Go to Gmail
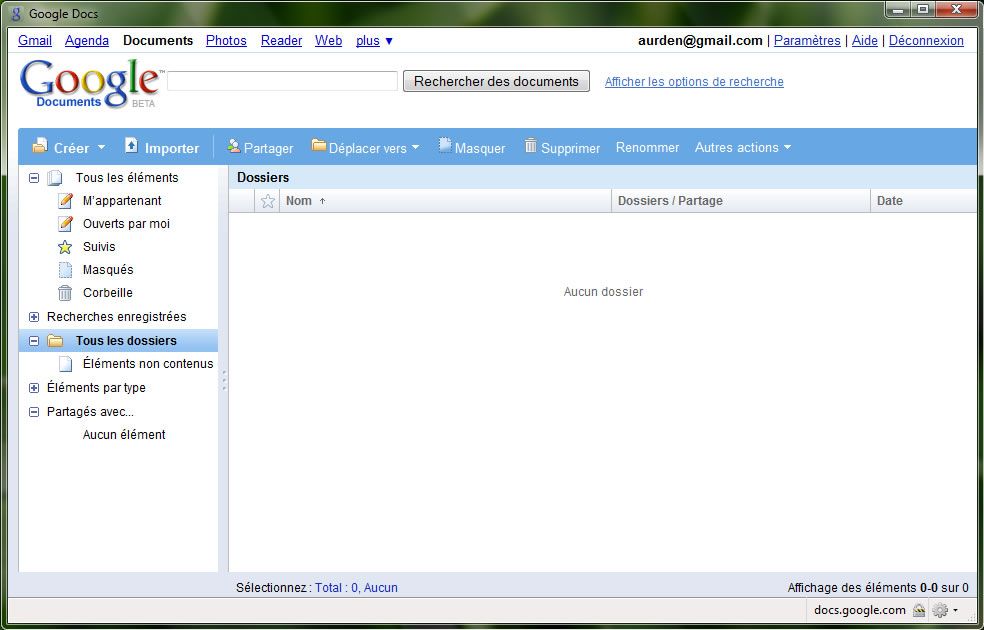Viewport: 984px width, 630px height. coord(35,41)
